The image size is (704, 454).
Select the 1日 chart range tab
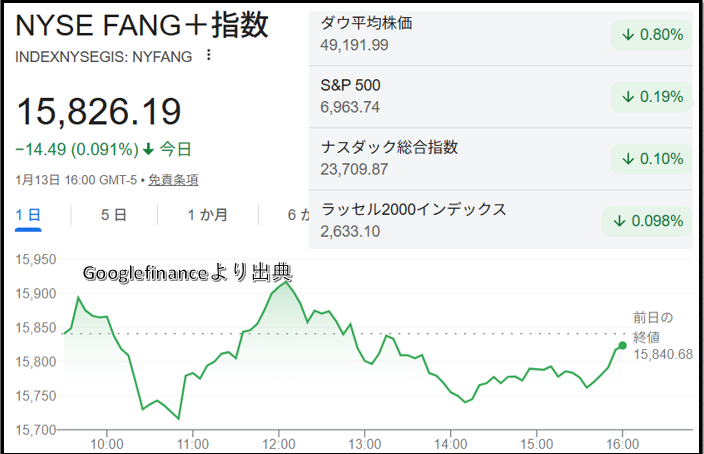(x=28, y=214)
